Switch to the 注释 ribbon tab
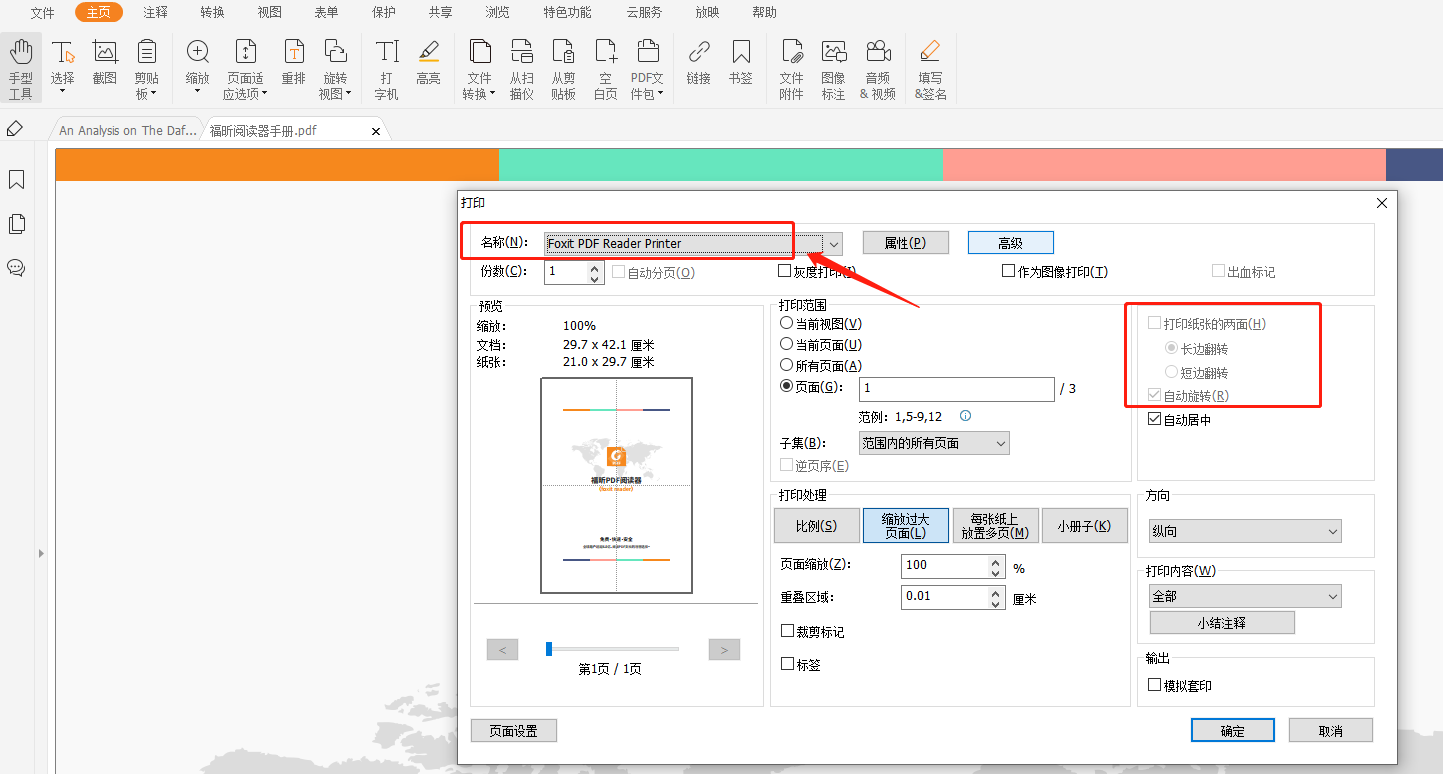 coord(154,12)
